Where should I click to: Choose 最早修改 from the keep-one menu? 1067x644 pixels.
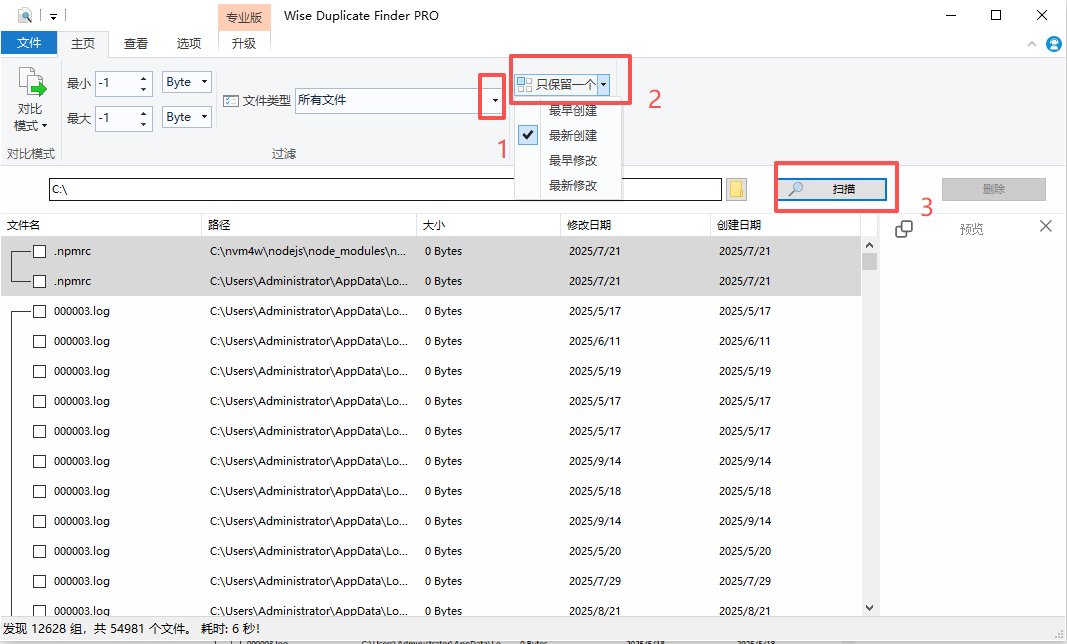tap(572, 161)
